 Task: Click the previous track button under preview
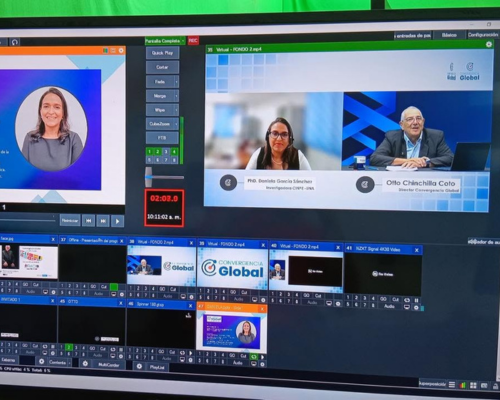pos(89,221)
